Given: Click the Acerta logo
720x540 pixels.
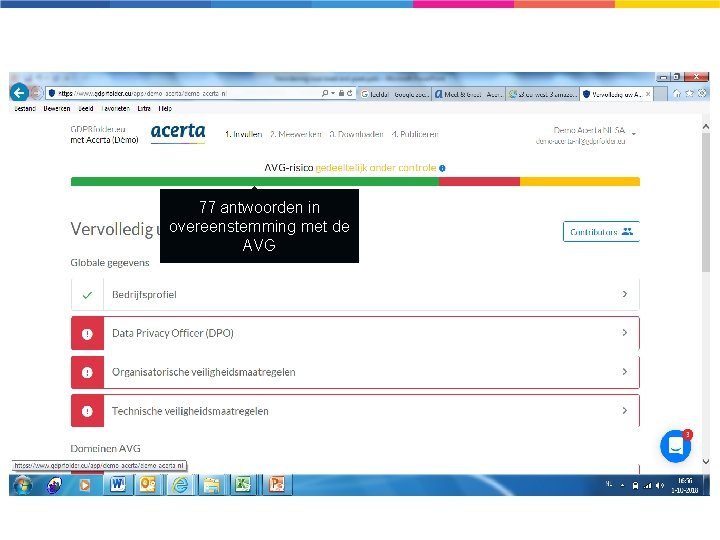Looking at the screenshot, I should [178, 133].
